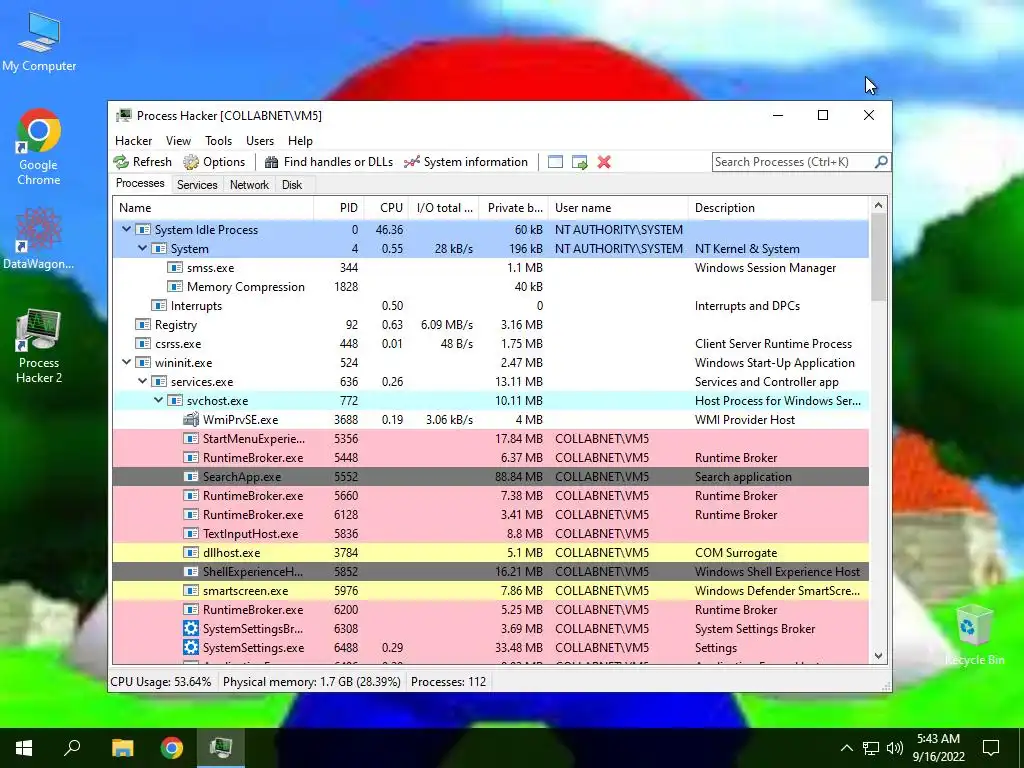This screenshot has width=1024, height=768.
Task: Click the scrollbar down arrow
Action: (878, 656)
